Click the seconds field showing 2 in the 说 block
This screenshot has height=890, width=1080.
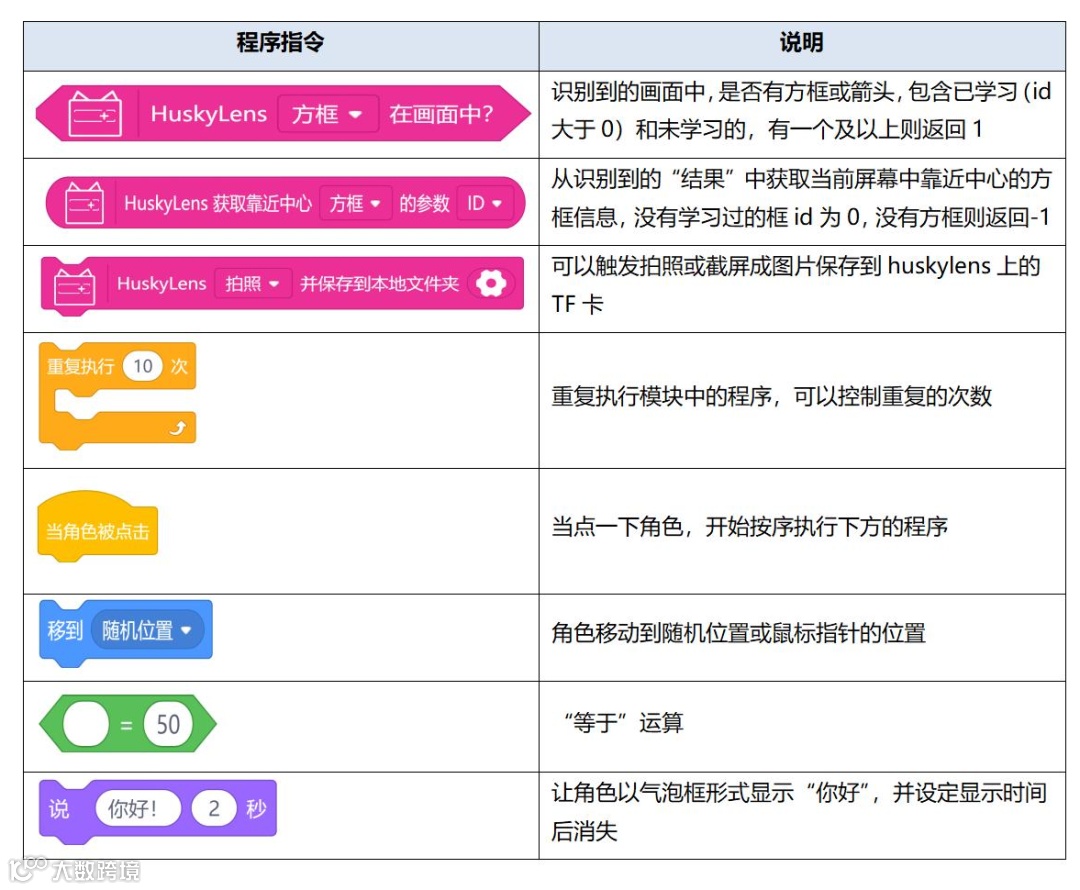click(x=214, y=808)
